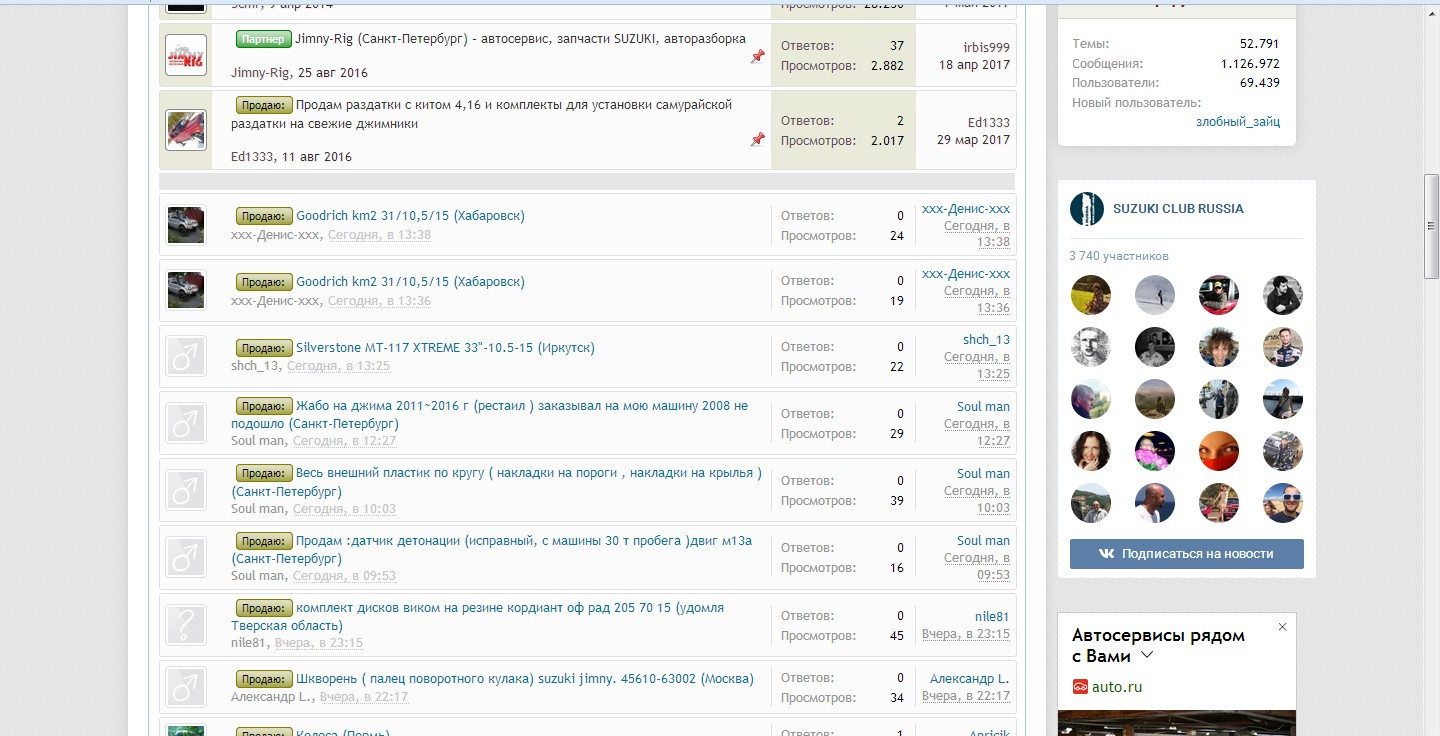This screenshot has width=1440, height=736.
Task: Close the Автосервисы рядом ad
Action: pyautogui.click(x=1282, y=627)
